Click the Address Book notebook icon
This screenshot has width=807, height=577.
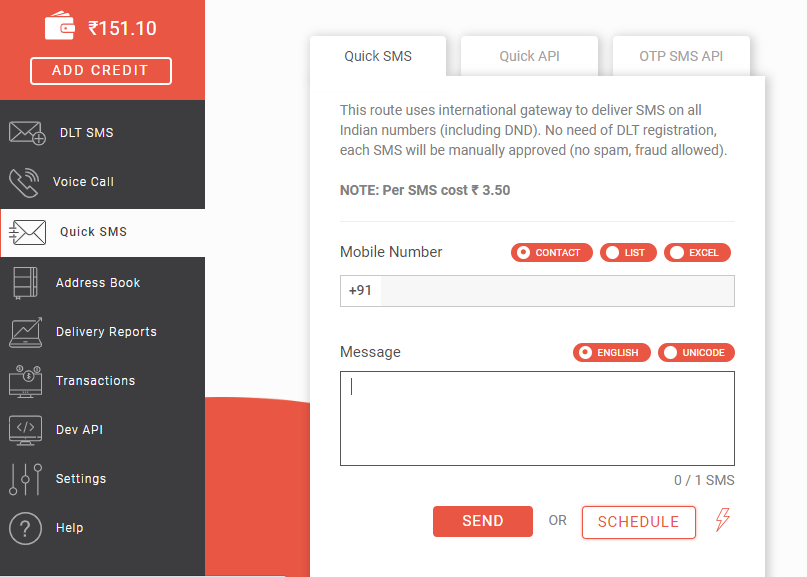pos(25,283)
